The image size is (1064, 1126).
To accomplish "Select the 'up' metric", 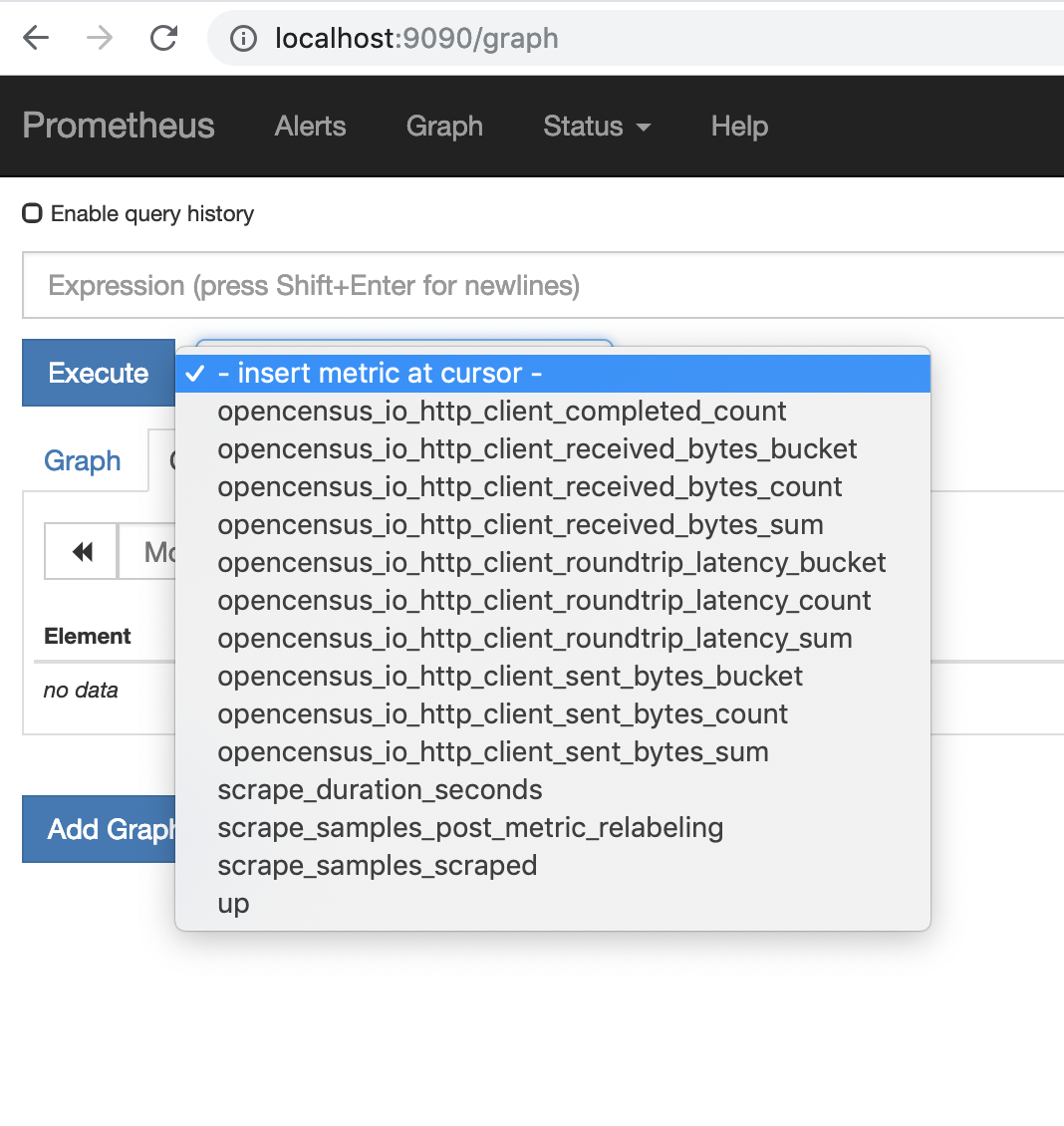I will 553,904.
